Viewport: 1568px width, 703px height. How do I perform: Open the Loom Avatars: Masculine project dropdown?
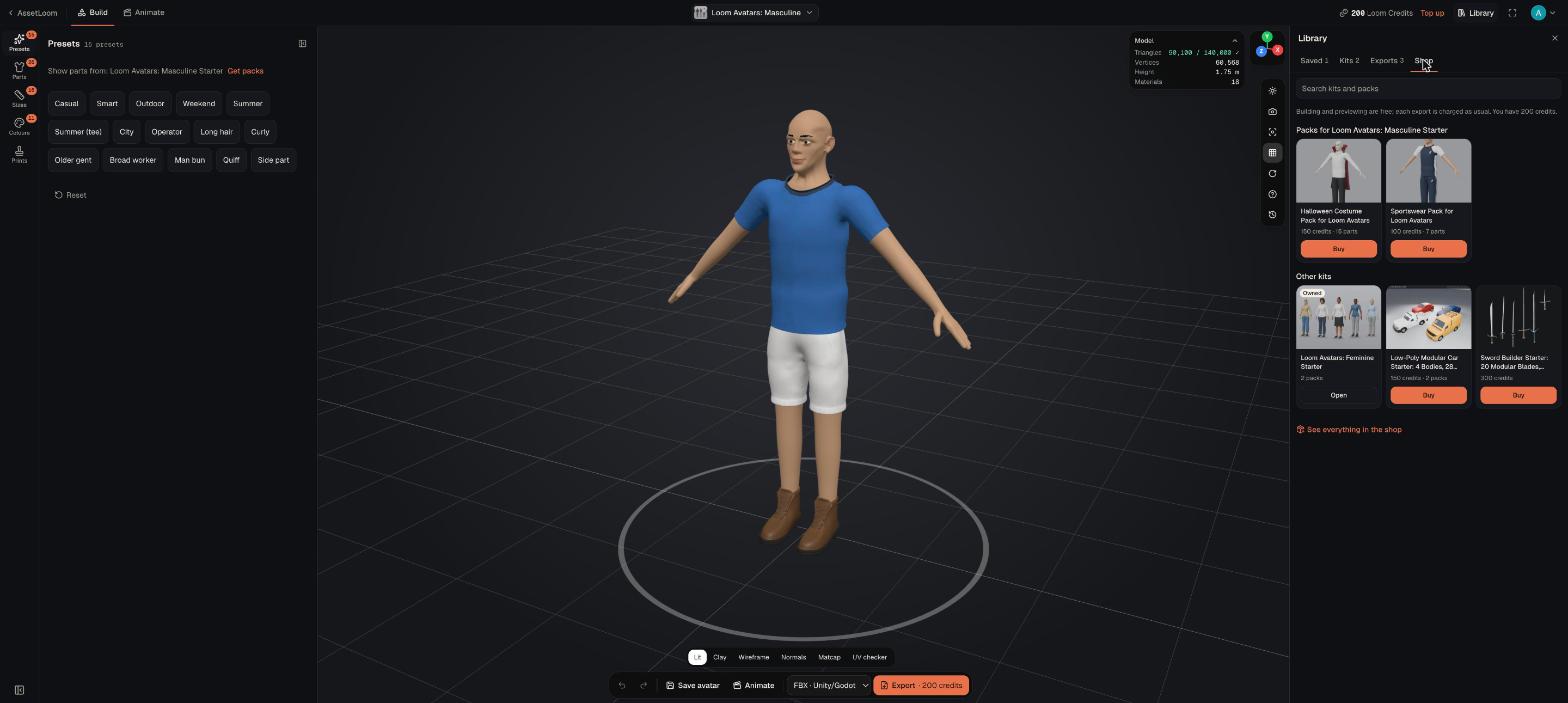755,13
